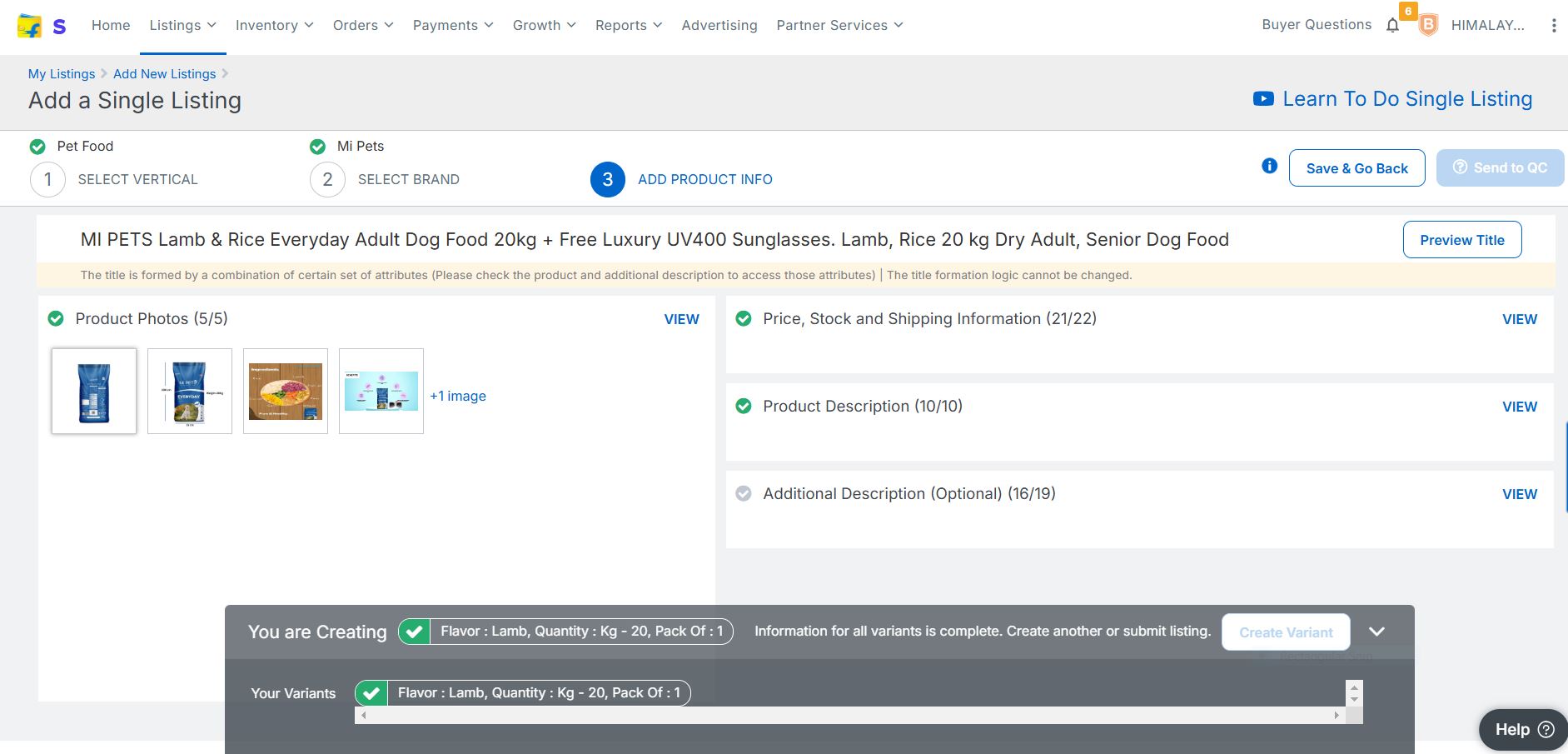The width and height of the screenshot is (1568, 754).
Task: View Additional Description section
Action: click(1520, 495)
